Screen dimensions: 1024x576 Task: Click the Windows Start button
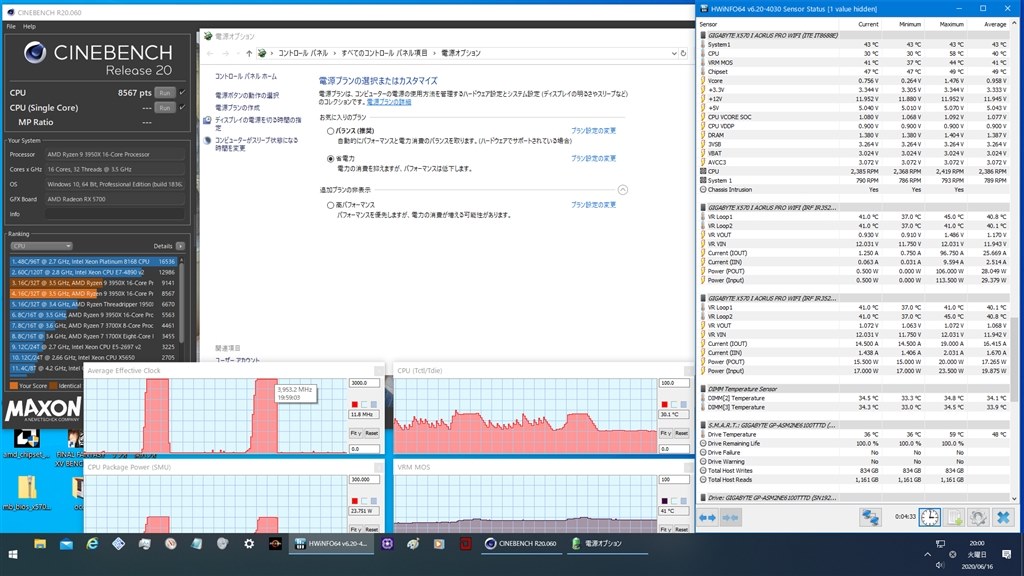click(12, 554)
